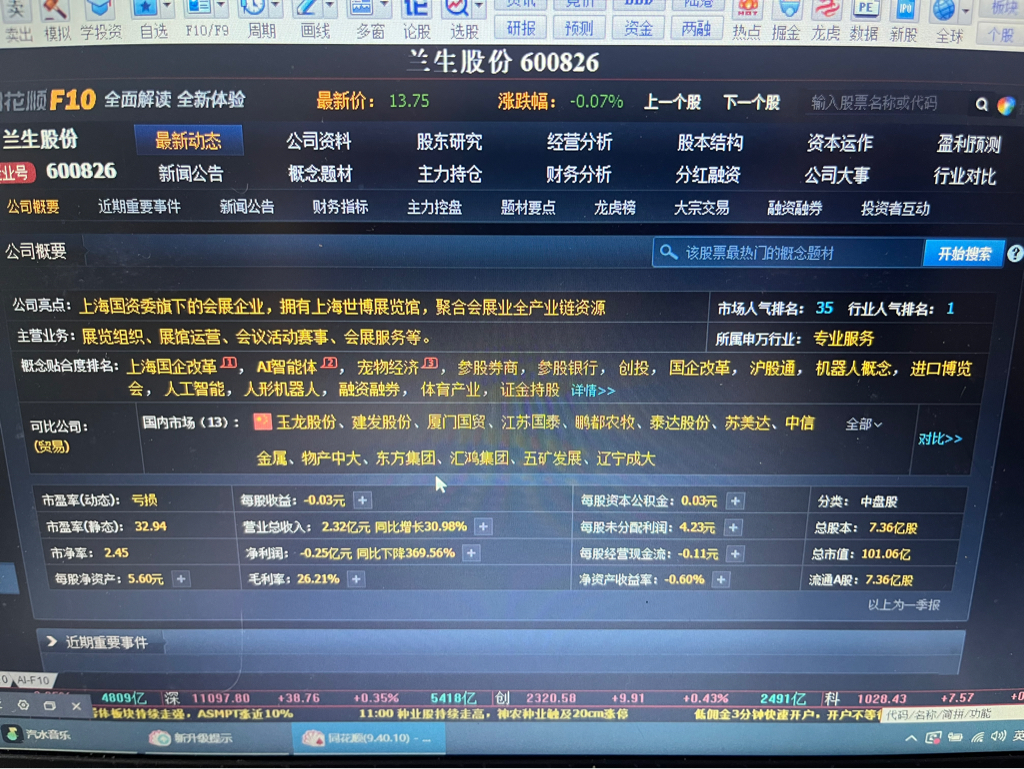The width and height of the screenshot is (1024, 769).
Task: Click the close X icon above taskbar
Action: coord(76,706)
